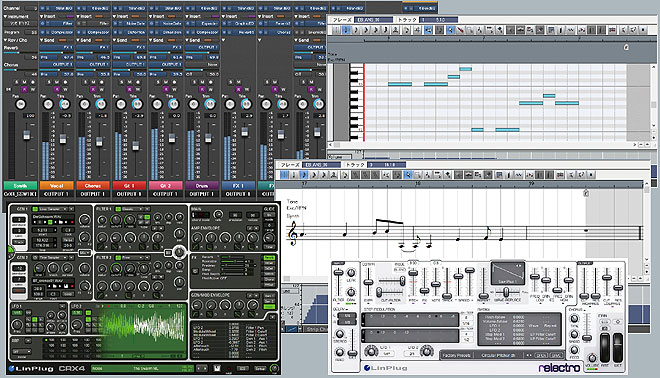This screenshot has height=378, width=660.
Task: Arm record on the Gt 1 channel
Action: tap(137, 82)
